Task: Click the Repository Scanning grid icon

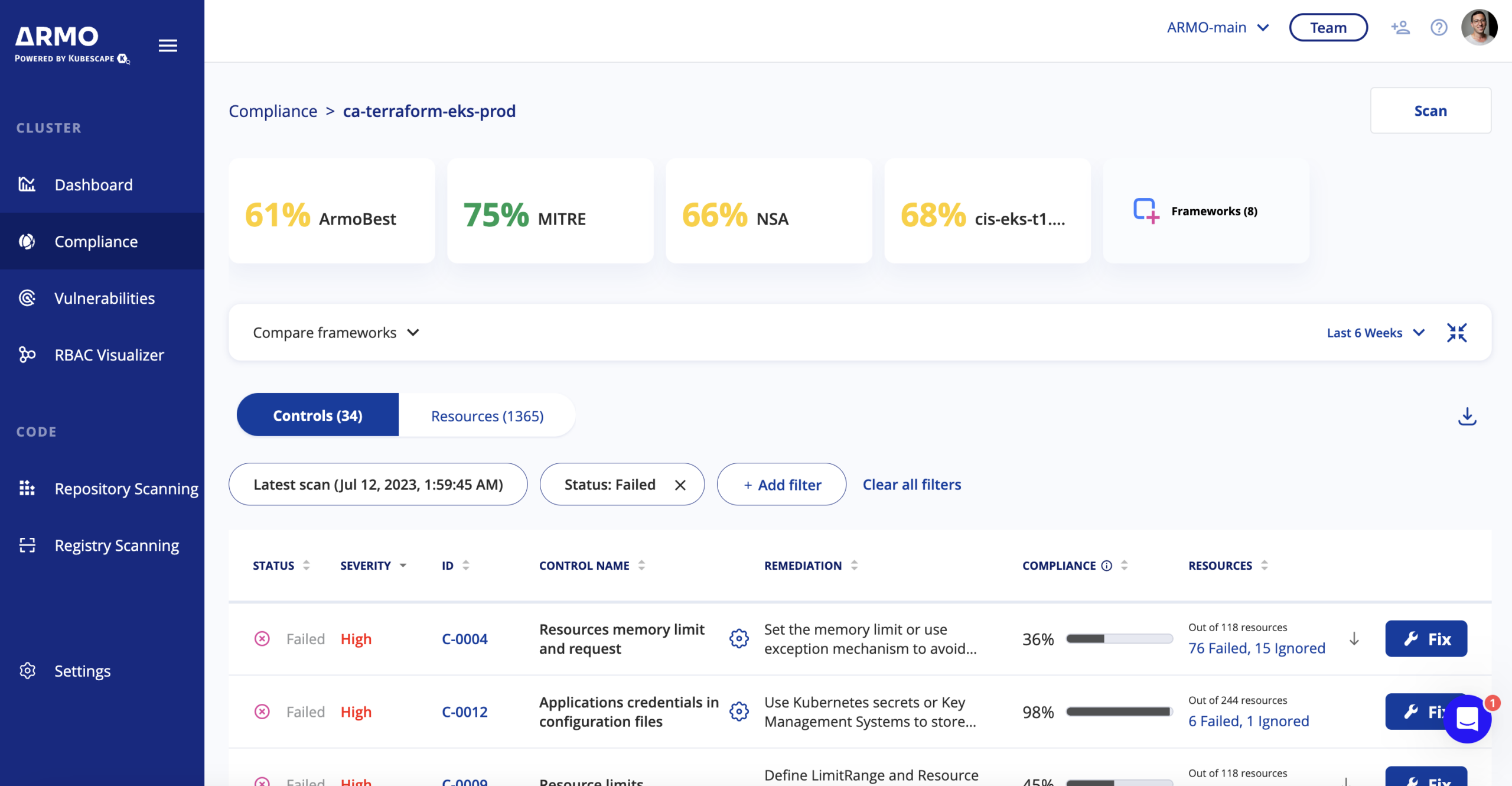Action: pos(27,488)
